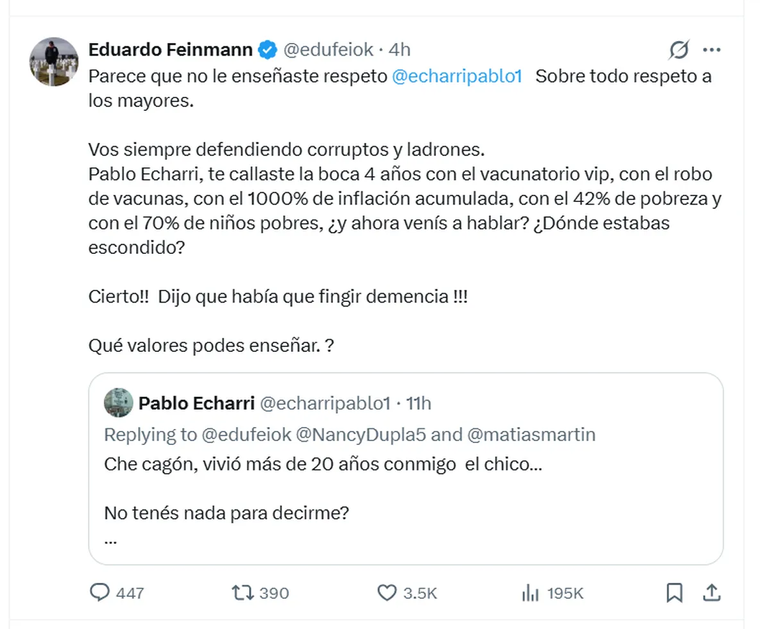This screenshot has width=770, height=629.
Task: Click the 11h quoted tweet timestamp
Action: [418, 402]
